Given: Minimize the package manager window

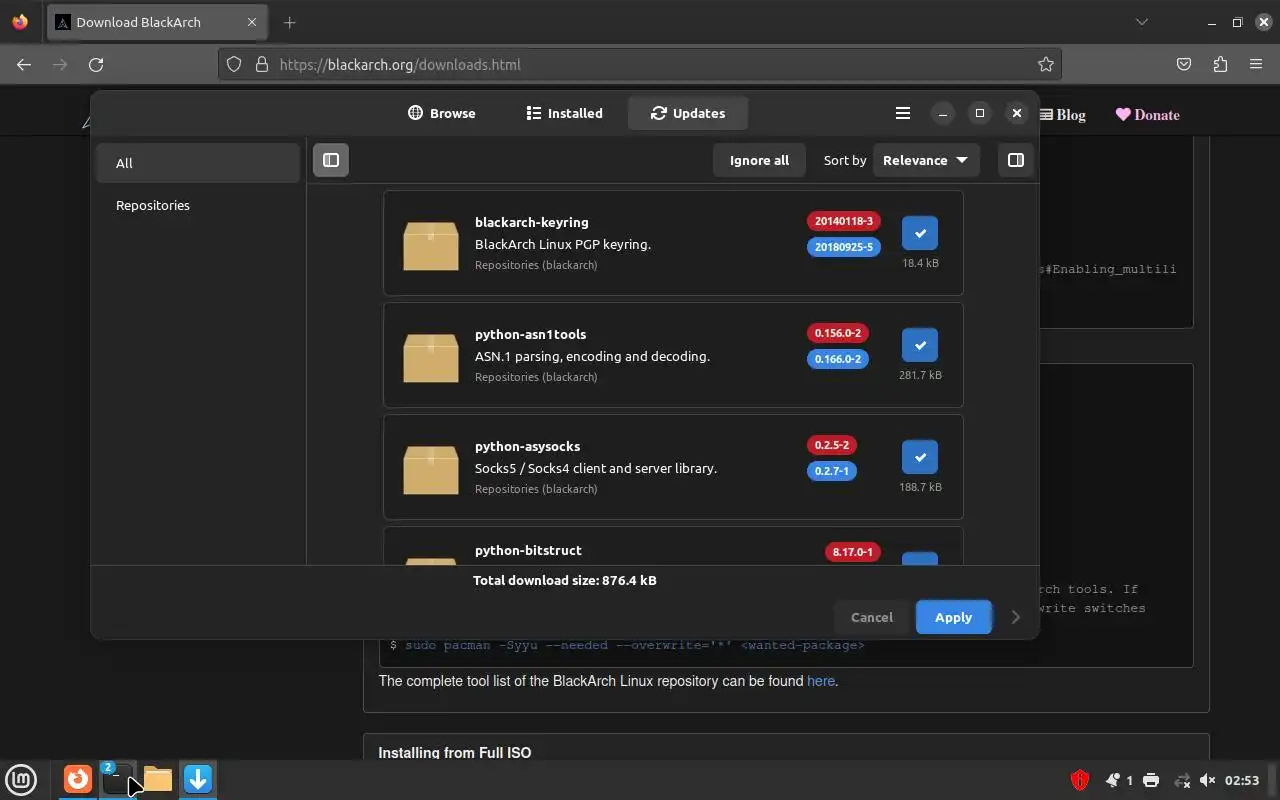Looking at the screenshot, I should point(943,113).
